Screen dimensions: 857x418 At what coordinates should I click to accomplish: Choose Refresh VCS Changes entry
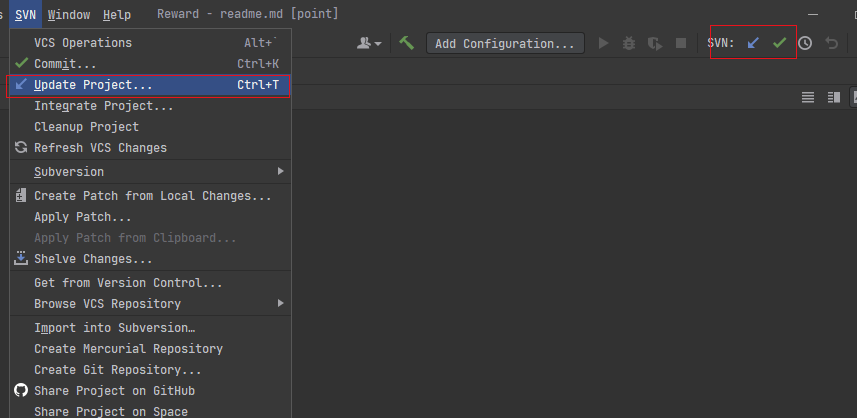(x=150, y=148)
